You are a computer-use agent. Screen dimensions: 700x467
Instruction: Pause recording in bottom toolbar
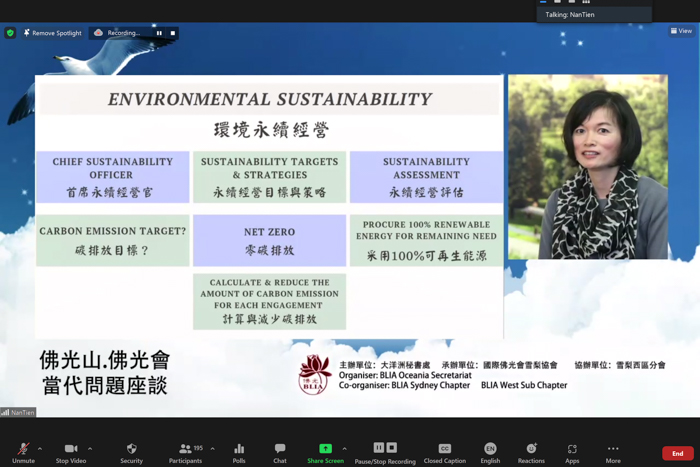click(379, 447)
